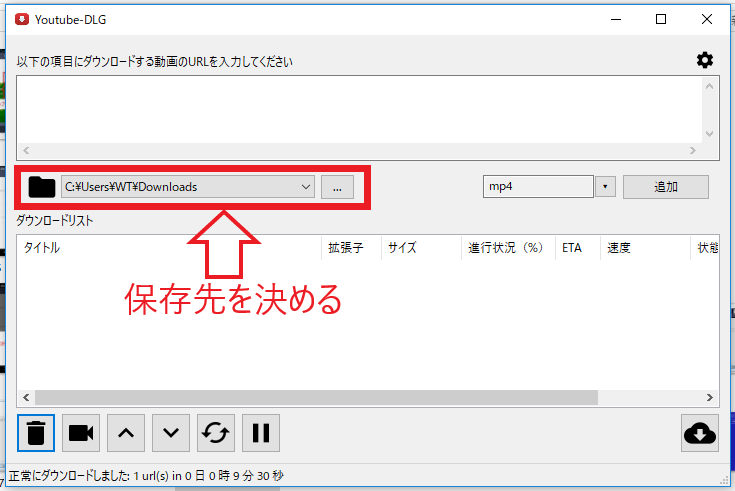Move selected item up with the arrow button
Viewport: 735px width, 491px height.
[x=126, y=433]
